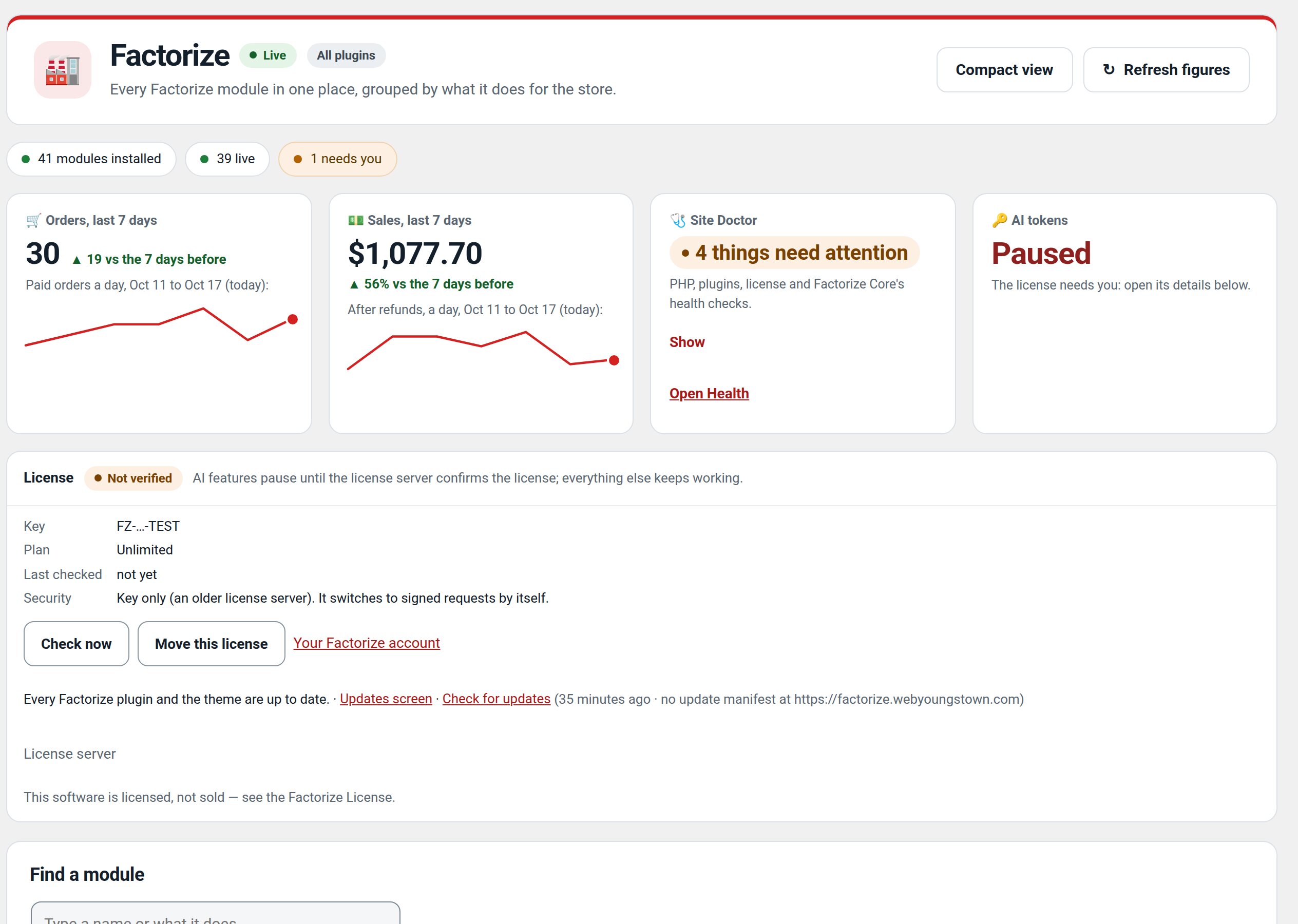This screenshot has height=924, width=1298.
Task: Open Your Factorize account link
Action: [367, 643]
